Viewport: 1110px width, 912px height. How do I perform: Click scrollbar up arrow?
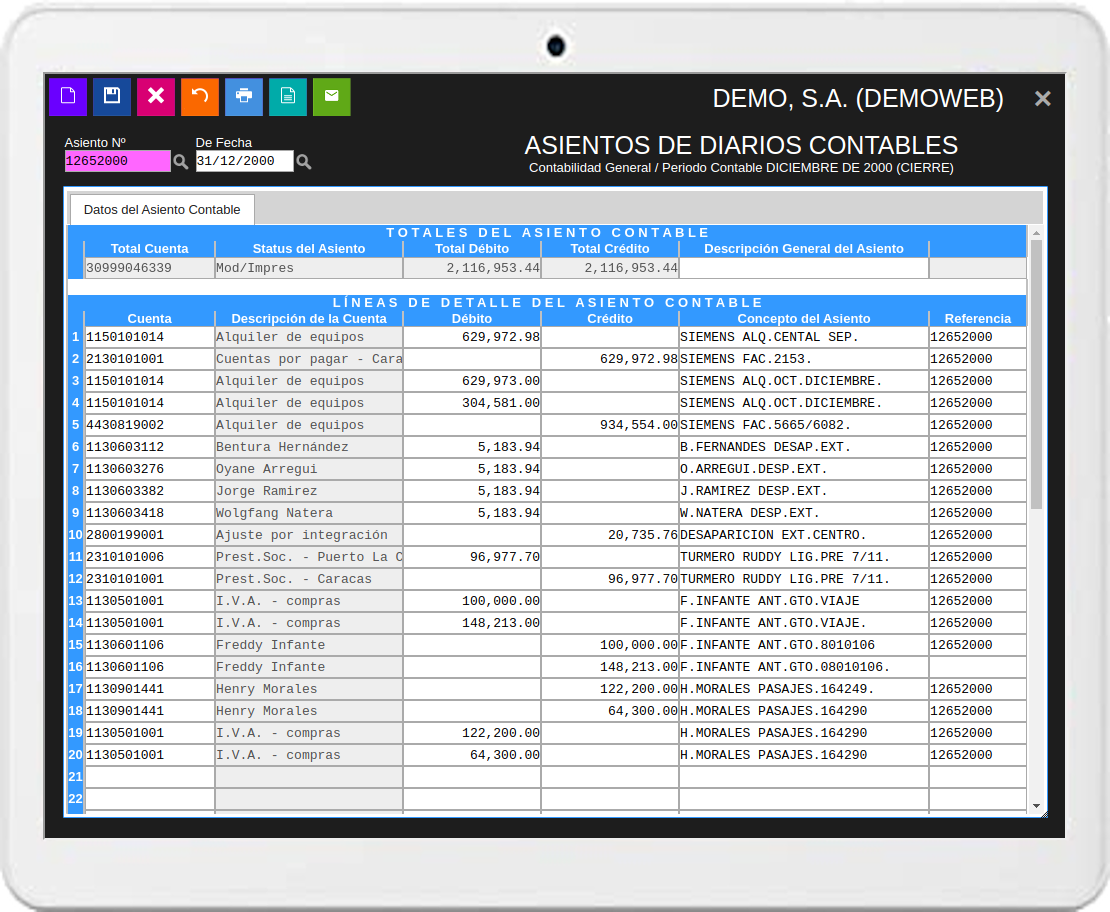point(1036,233)
